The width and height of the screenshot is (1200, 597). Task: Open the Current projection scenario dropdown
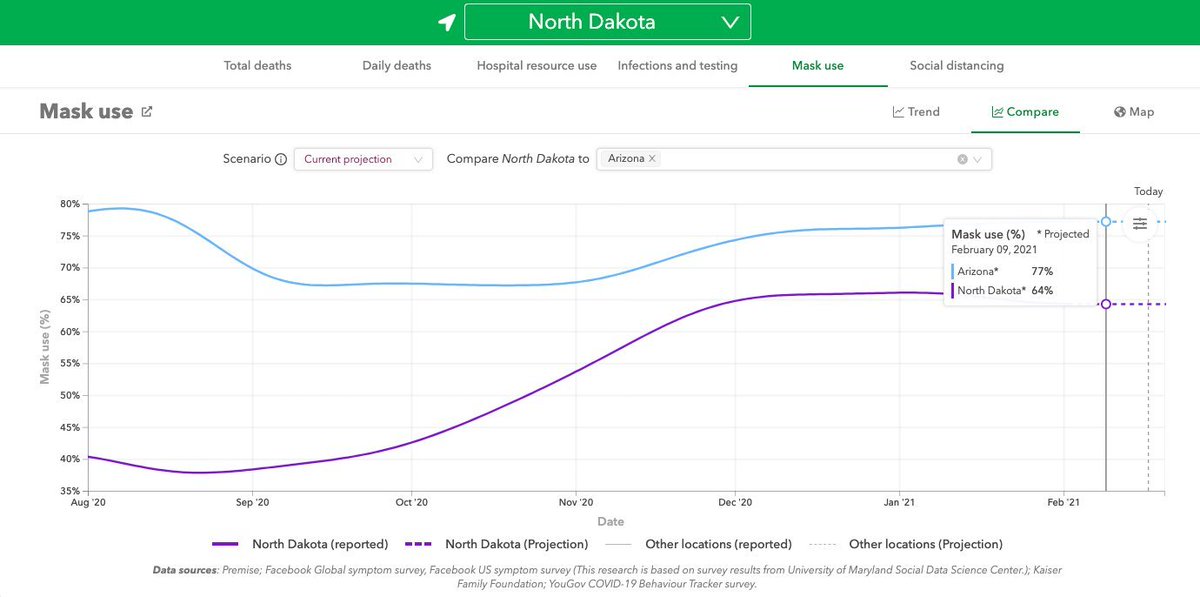click(x=363, y=158)
